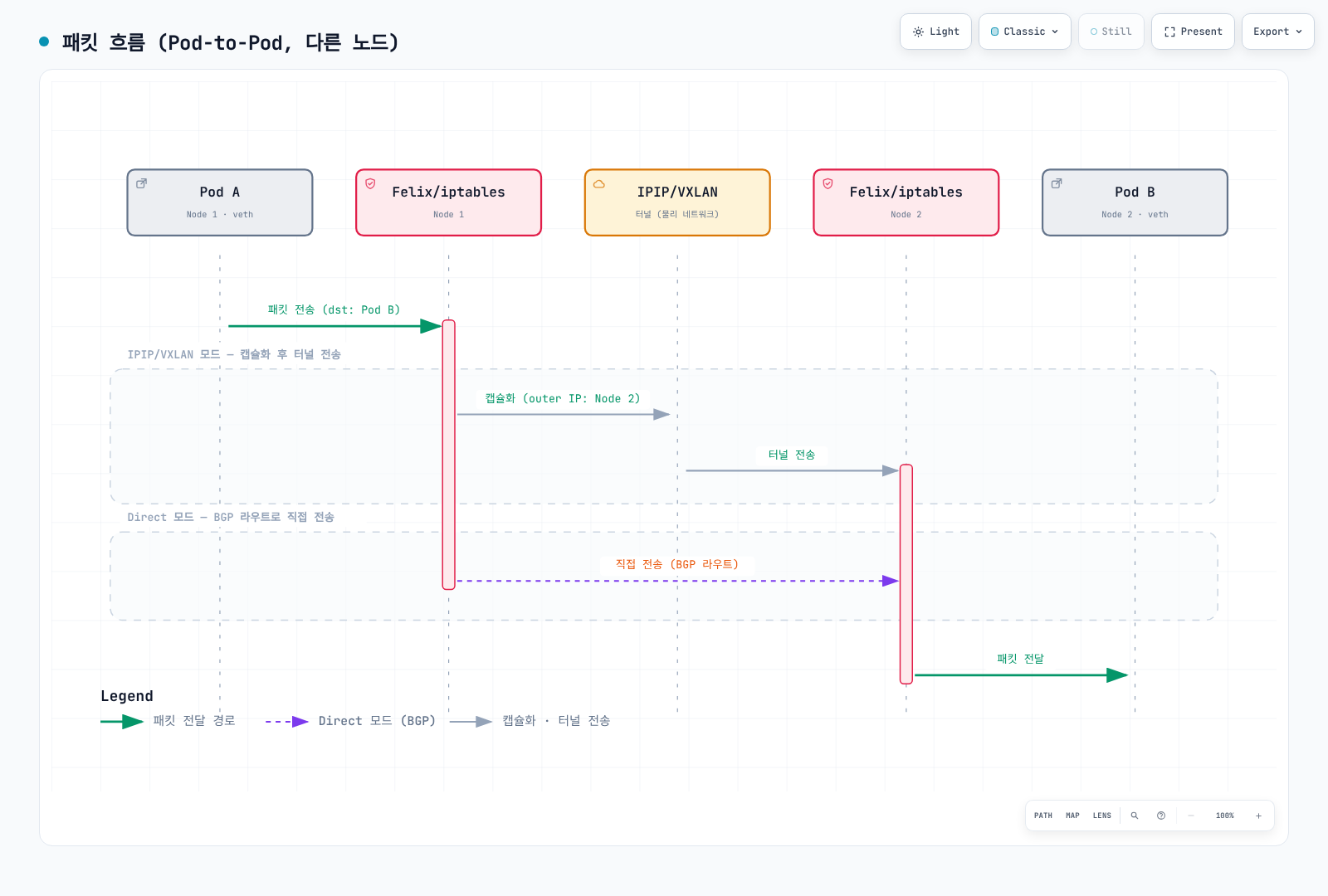Click the '패킷 전송 (dst: Pod B)' message label

click(x=334, y=309)
